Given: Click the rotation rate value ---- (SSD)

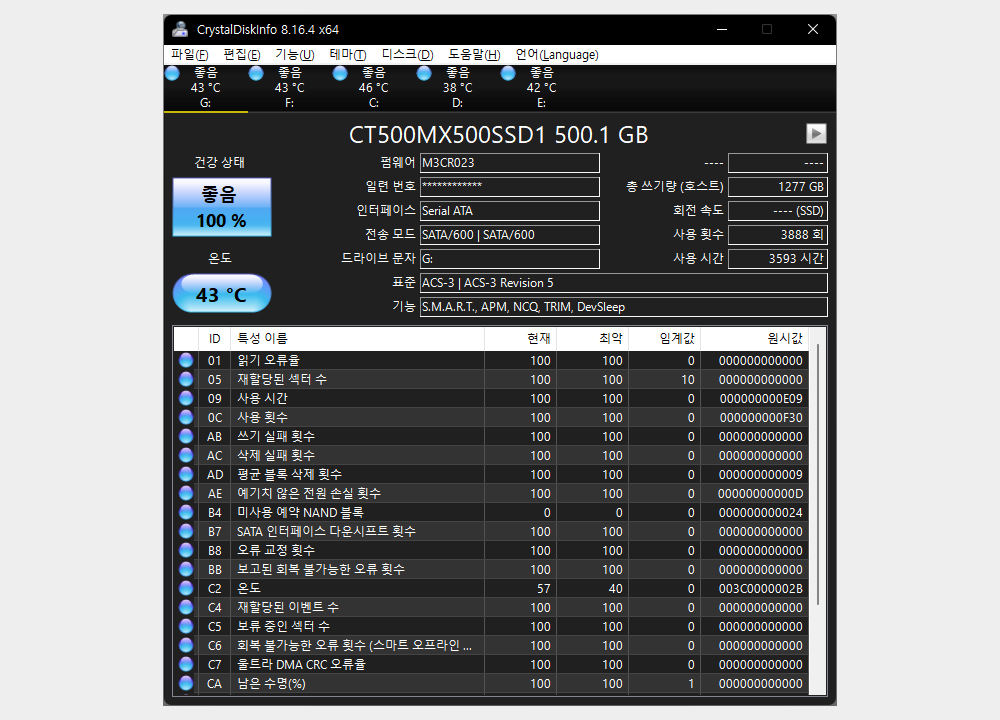Looking at the screenshot, I should coord(777,210).
